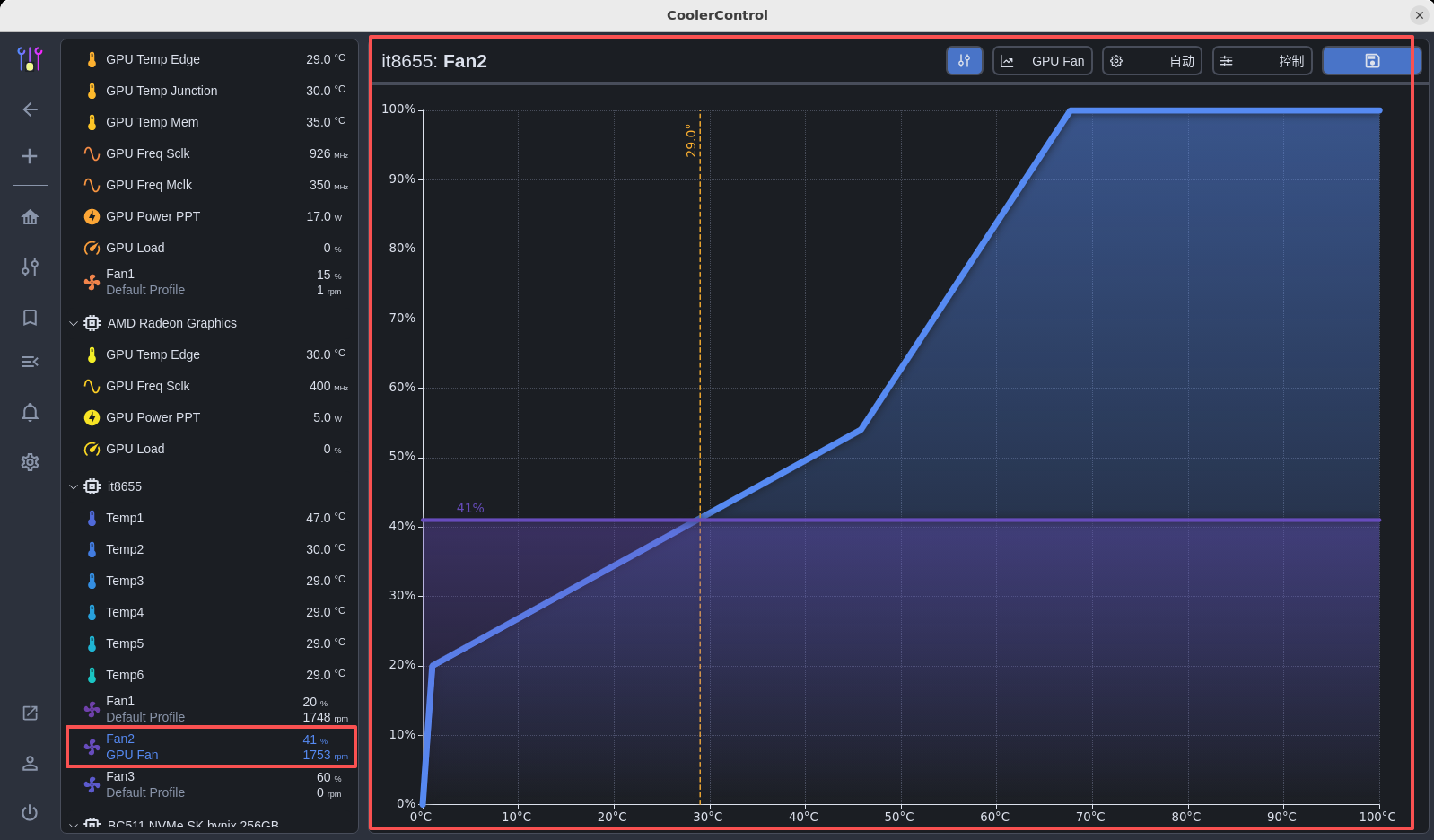Collapse the it8655 device group
The image size is (1434, 840).
click(x=74, y=486)
